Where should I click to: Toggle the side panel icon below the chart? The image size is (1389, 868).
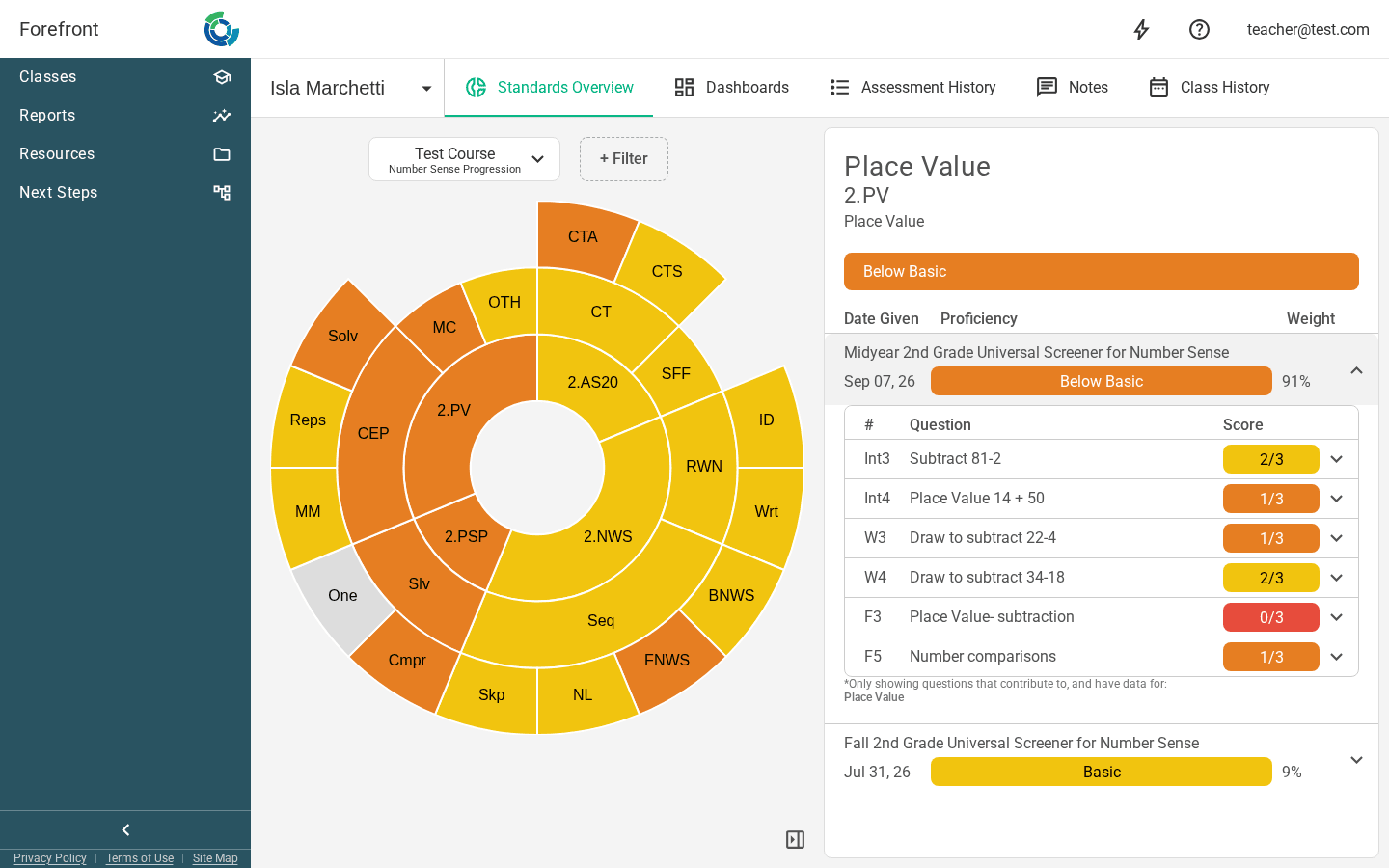795,840
